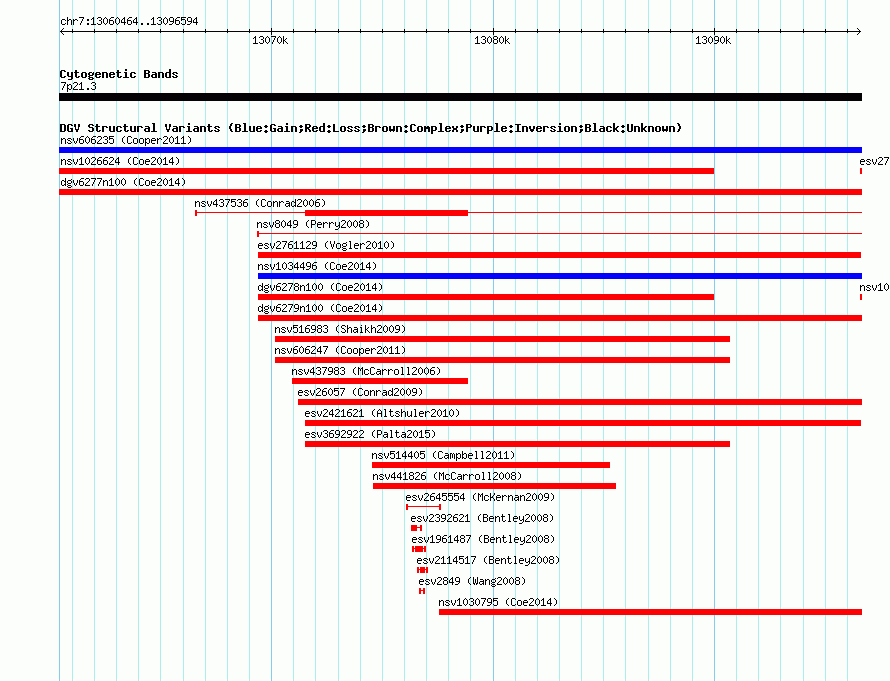Select the nsv1030795 red loss bar
This screenshot has width=890, height=681.
pyautogui.click(x=650, y=612)
